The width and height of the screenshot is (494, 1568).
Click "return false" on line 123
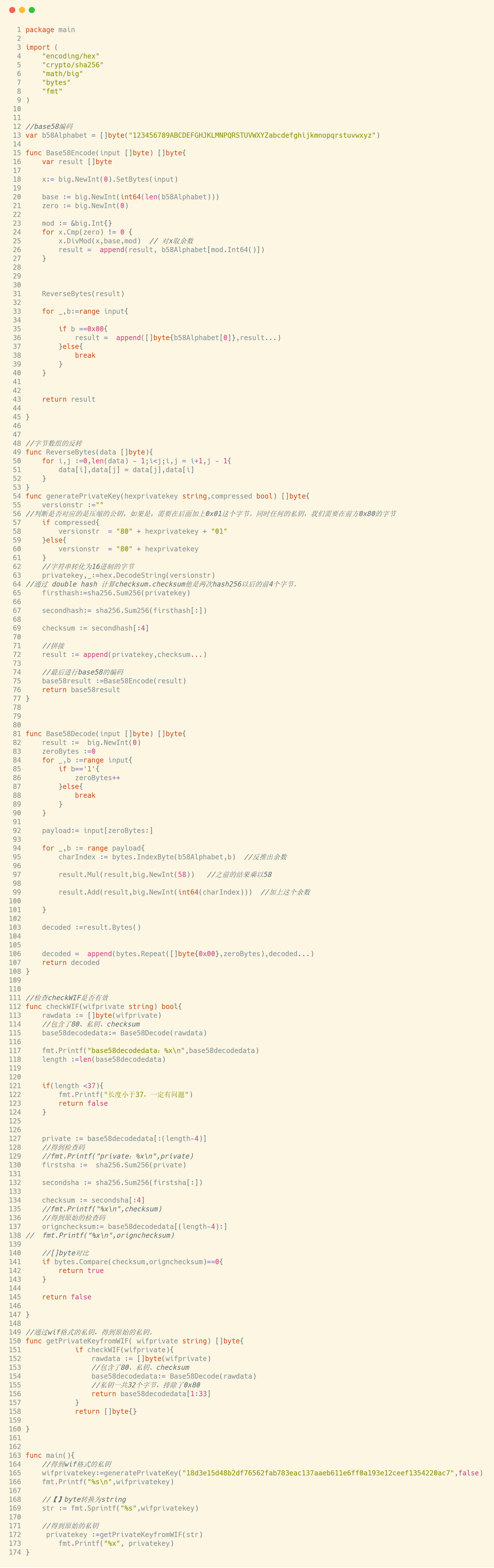coord(83,1103)
